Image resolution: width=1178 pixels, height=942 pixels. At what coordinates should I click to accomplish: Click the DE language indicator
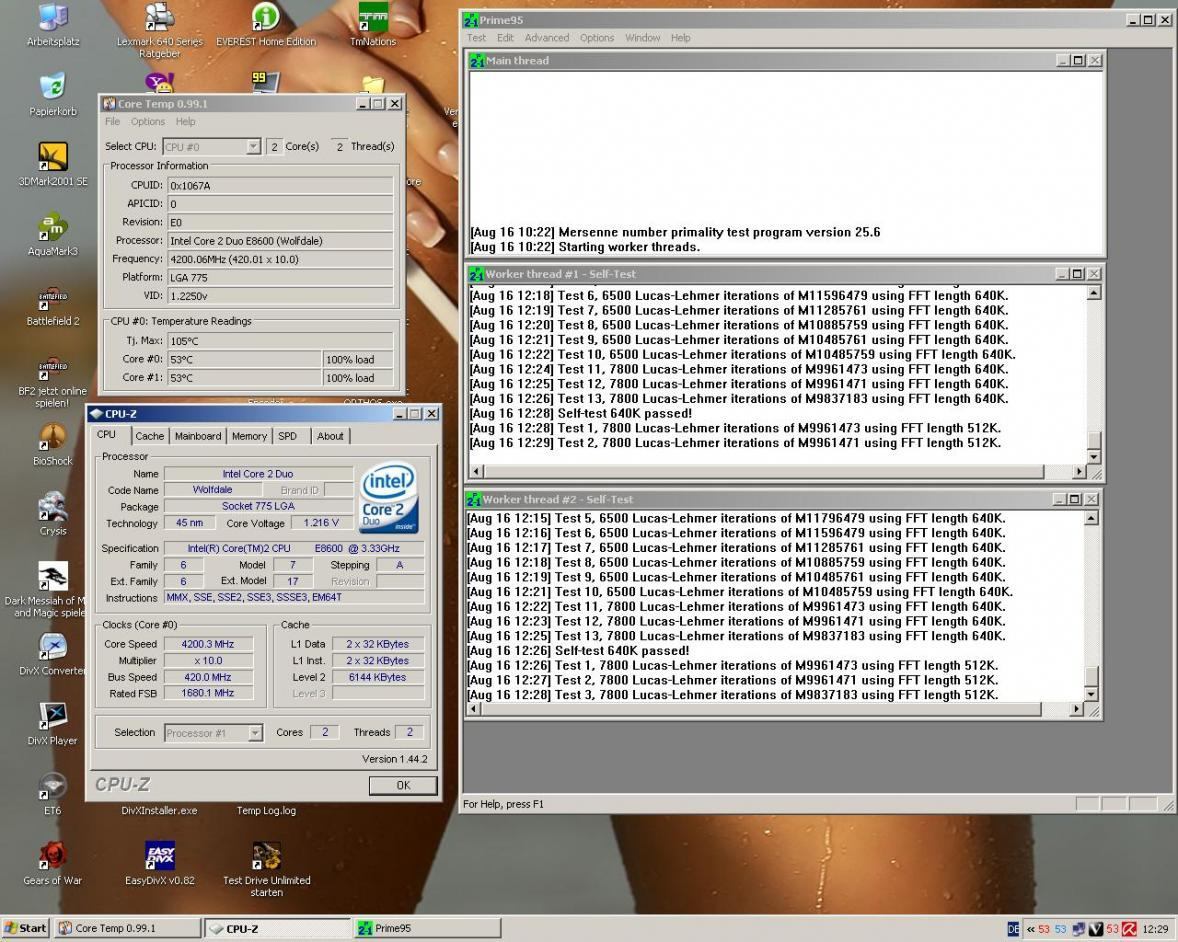[1013, 929]
